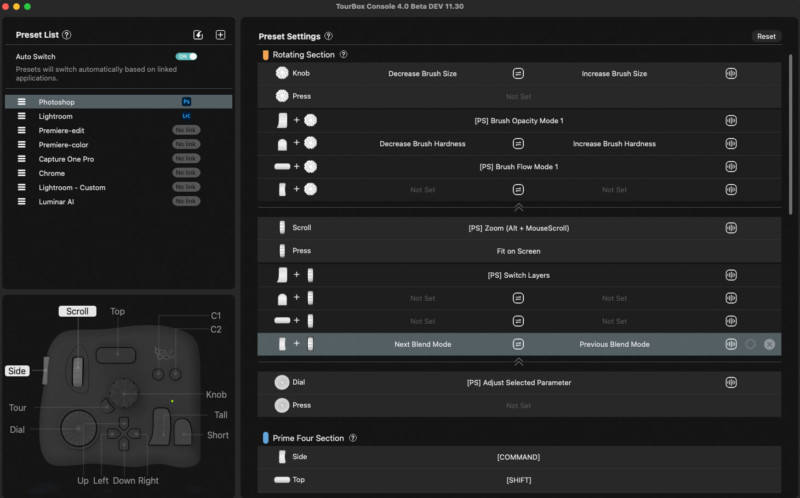
Task: Edit Increase Brush Hardness assignment
Action: 614,144
